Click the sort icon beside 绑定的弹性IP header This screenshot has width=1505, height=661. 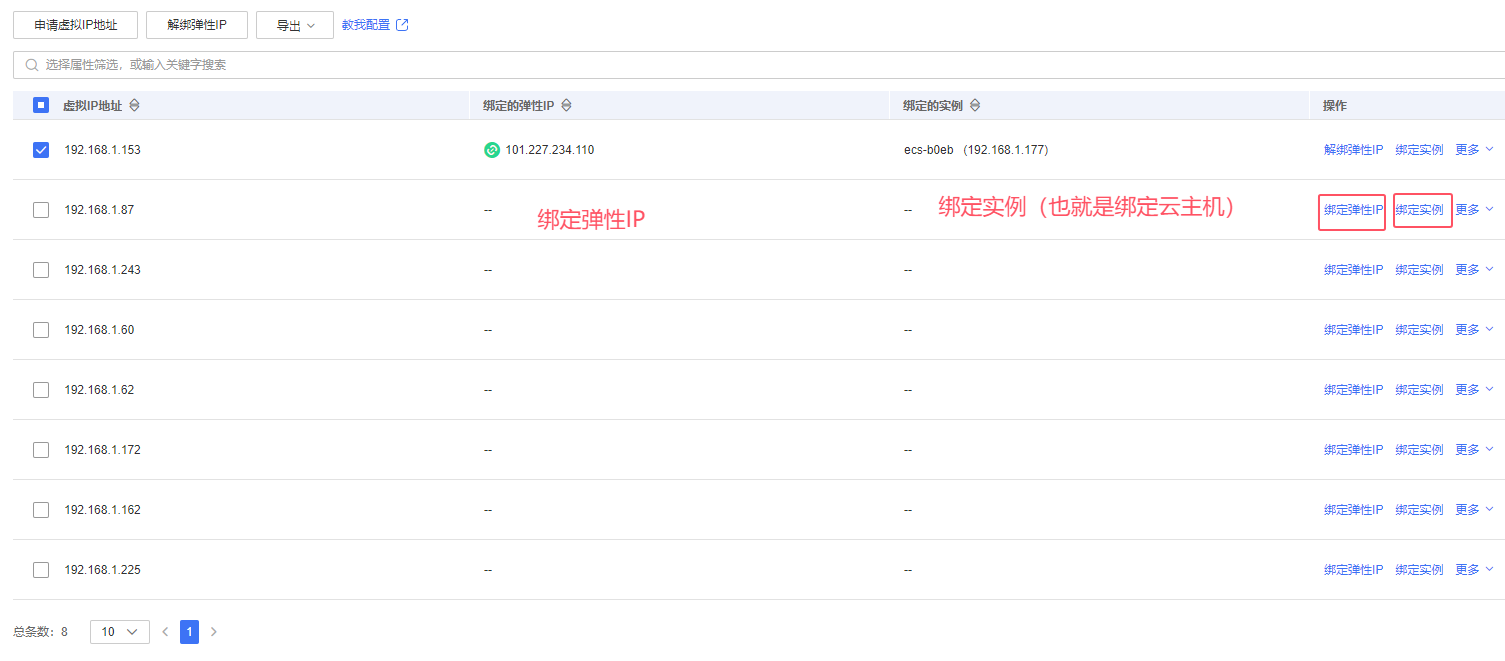566,106
